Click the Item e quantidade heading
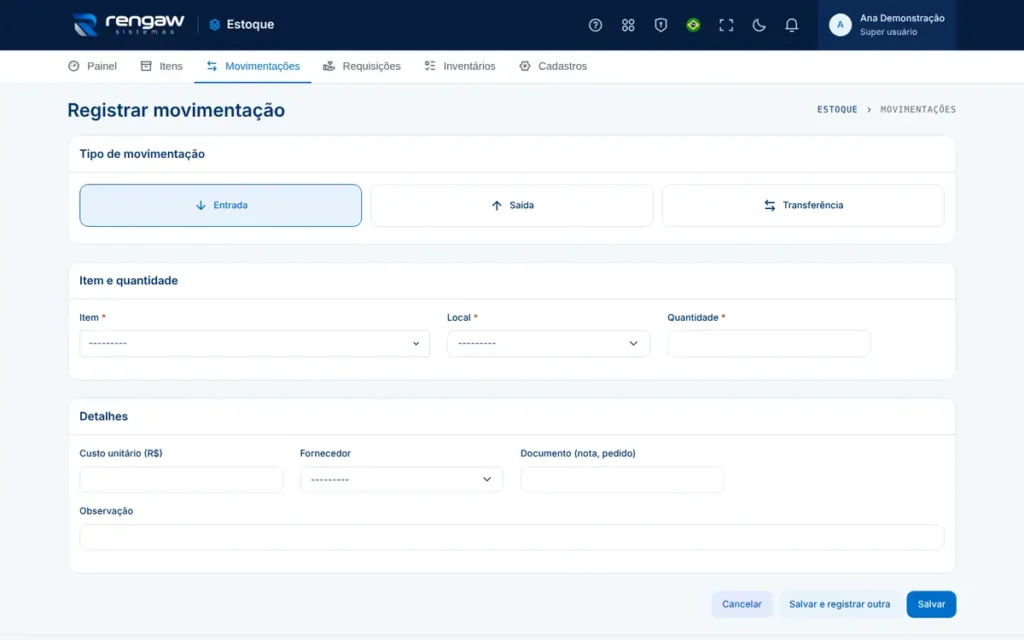 (x=129, y=280)
